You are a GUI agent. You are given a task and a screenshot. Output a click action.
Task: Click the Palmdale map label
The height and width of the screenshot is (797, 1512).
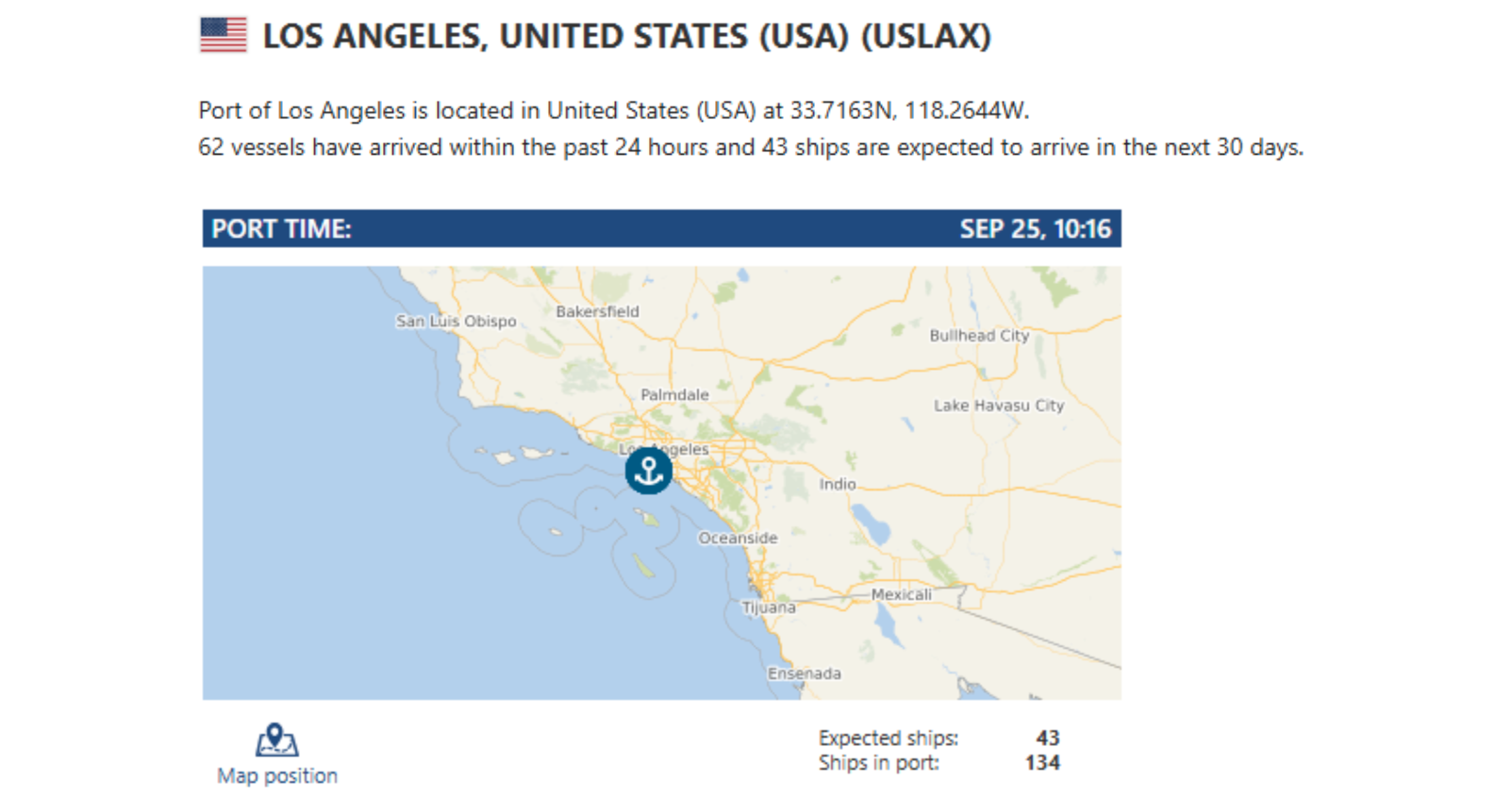[674, 394]
